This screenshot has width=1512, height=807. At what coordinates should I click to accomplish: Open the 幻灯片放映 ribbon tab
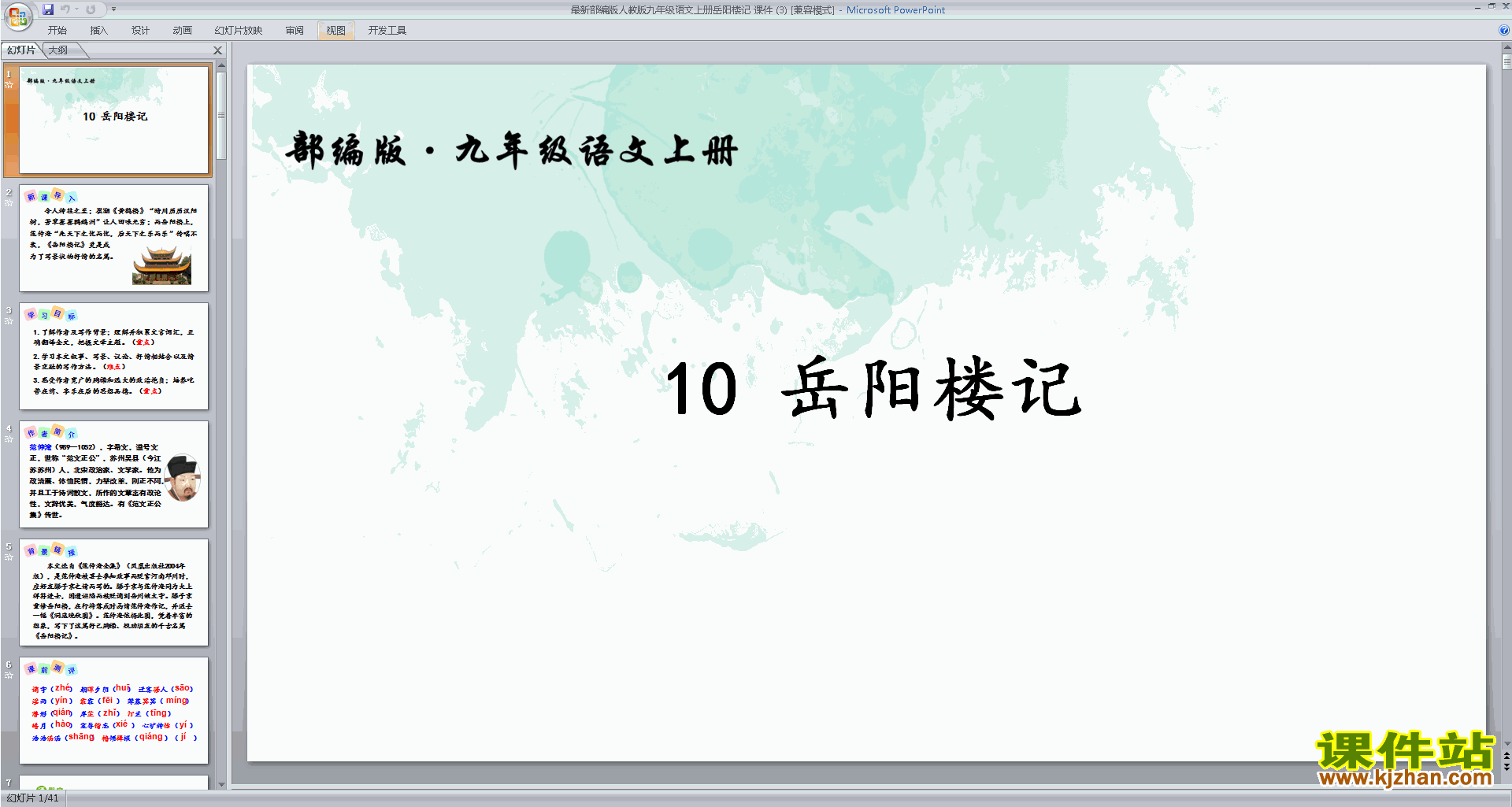(238, 31)
